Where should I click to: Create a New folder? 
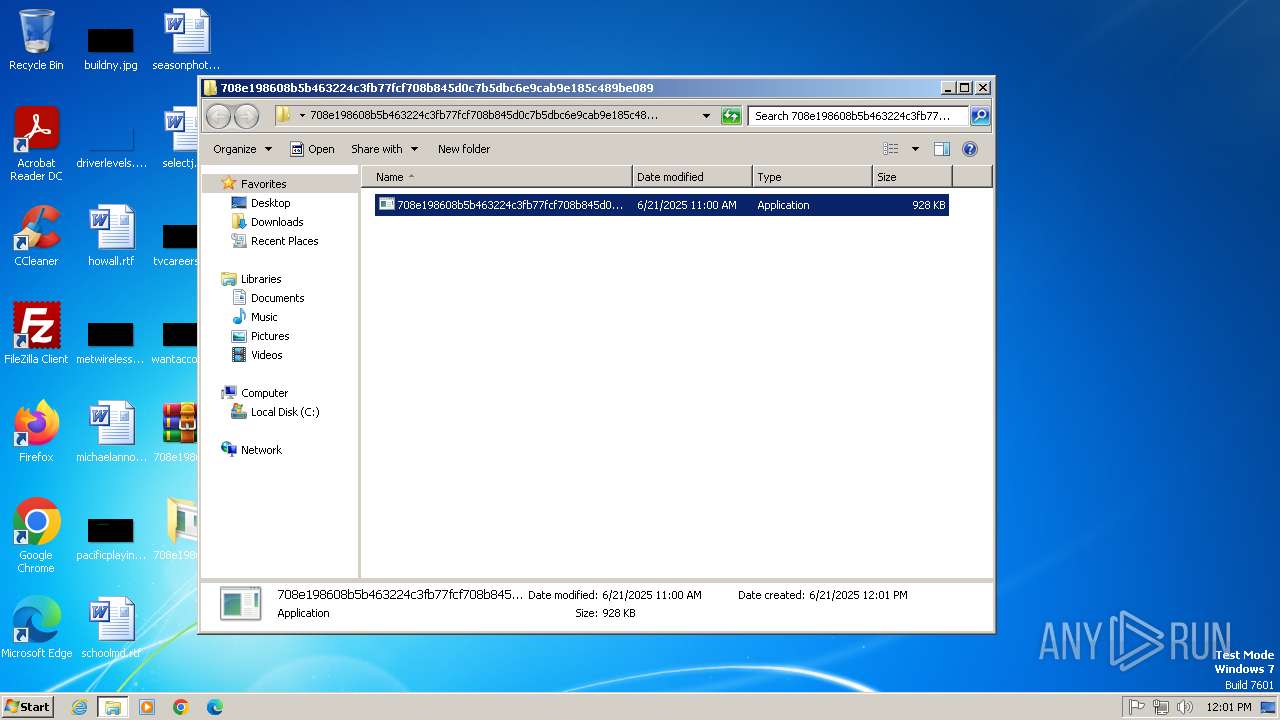464,149
